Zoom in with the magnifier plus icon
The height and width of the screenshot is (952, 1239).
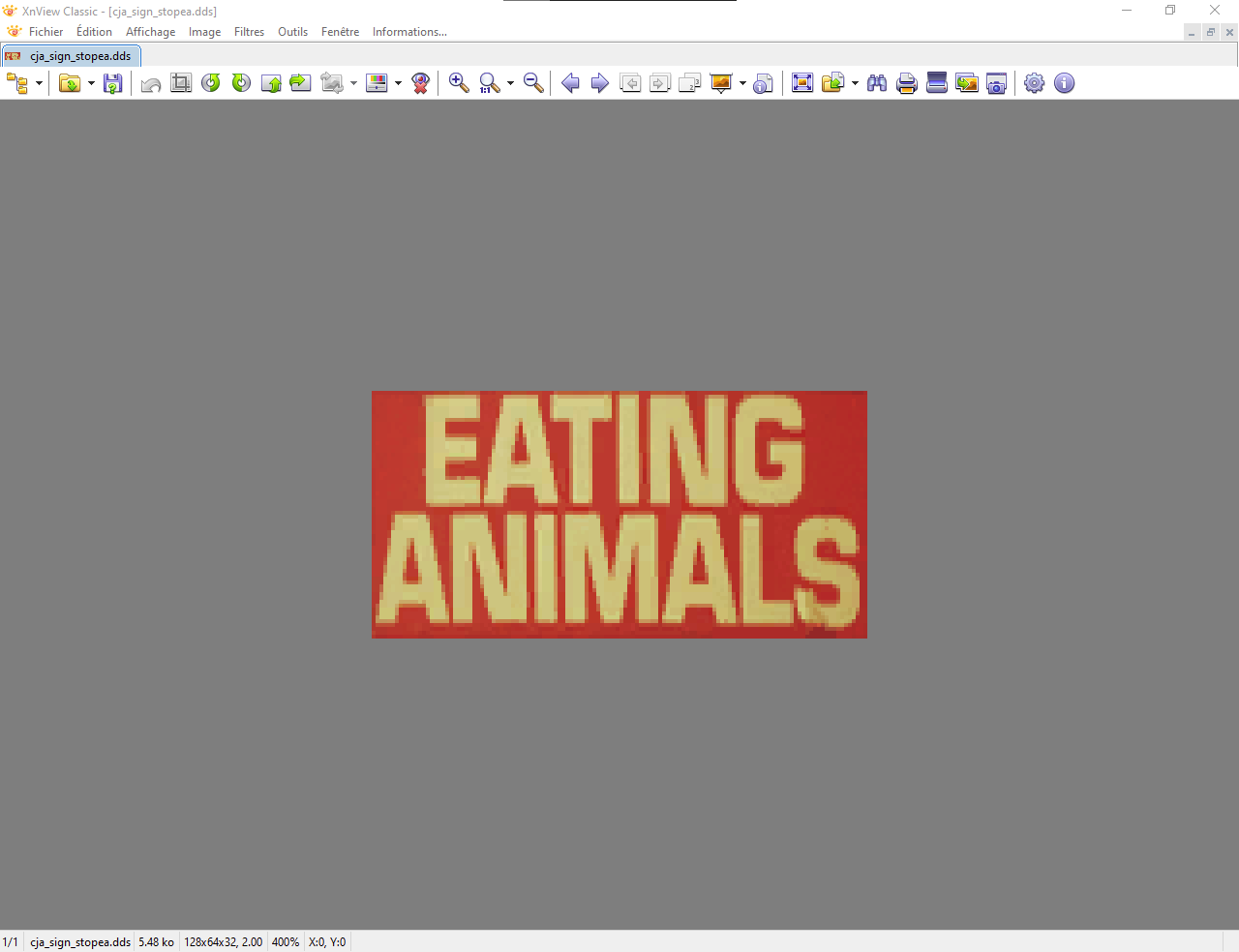click(x=459, y=83)
